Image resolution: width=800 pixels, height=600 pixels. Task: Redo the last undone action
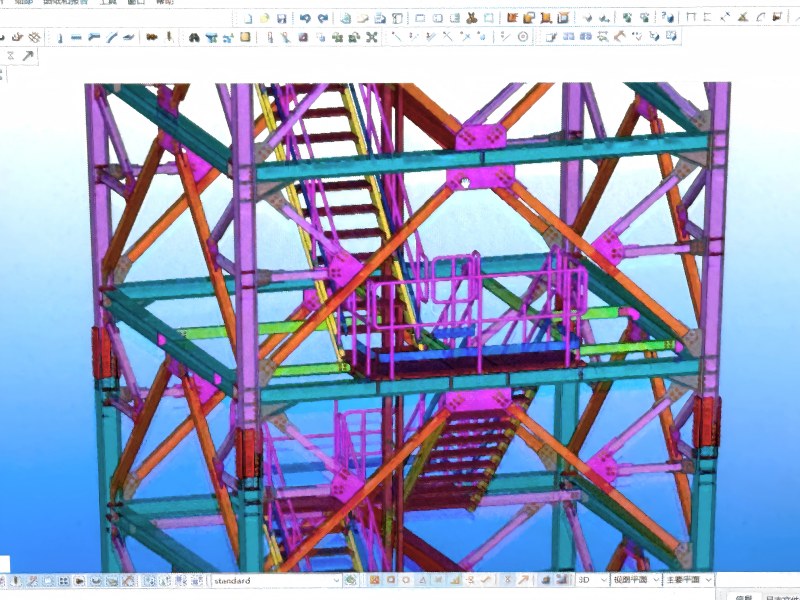pyautogui.click(x=323, y=17)
